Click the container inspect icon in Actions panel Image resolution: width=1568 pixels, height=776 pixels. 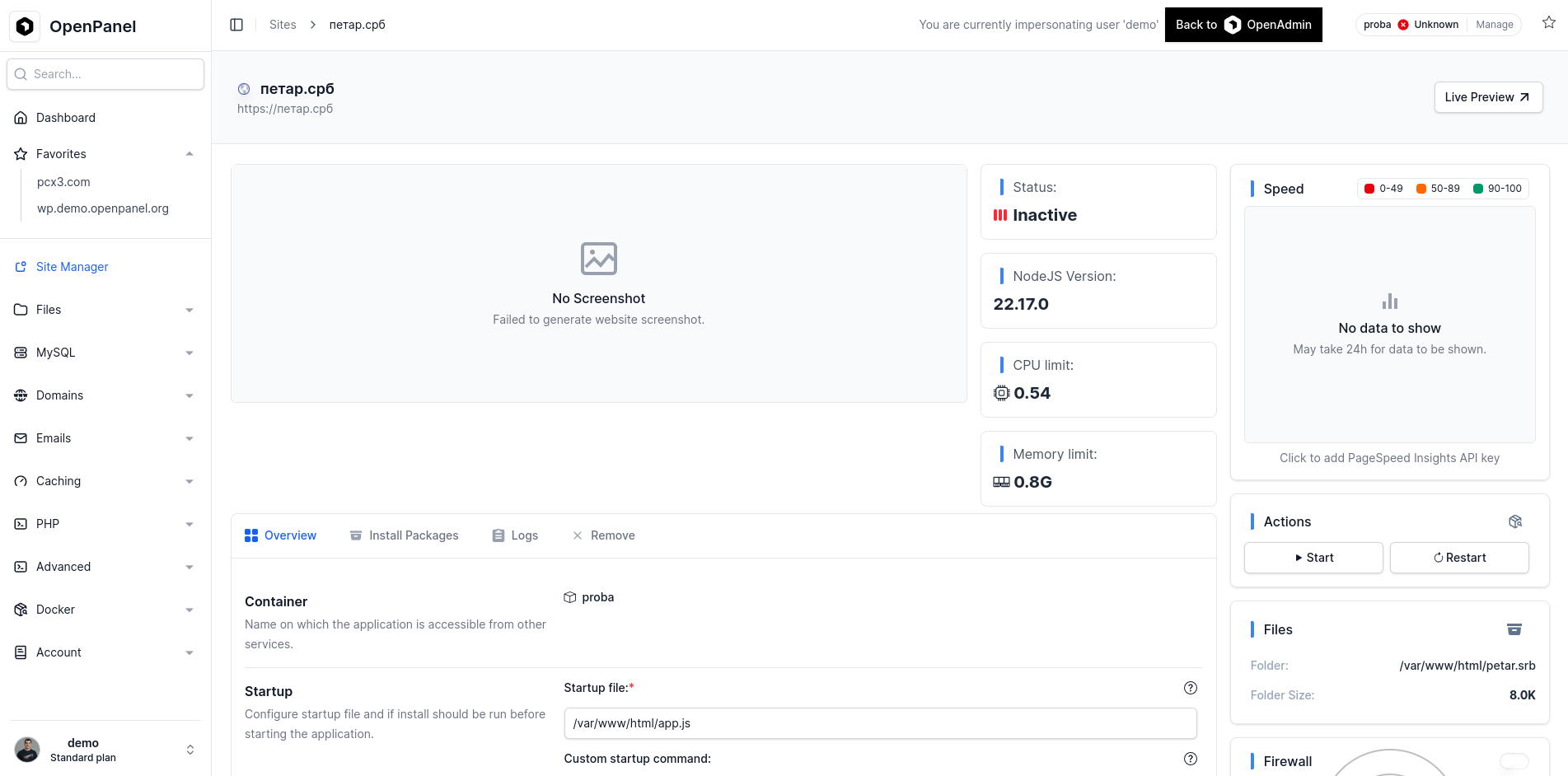pyautogui.click(x=1515, y=521)
